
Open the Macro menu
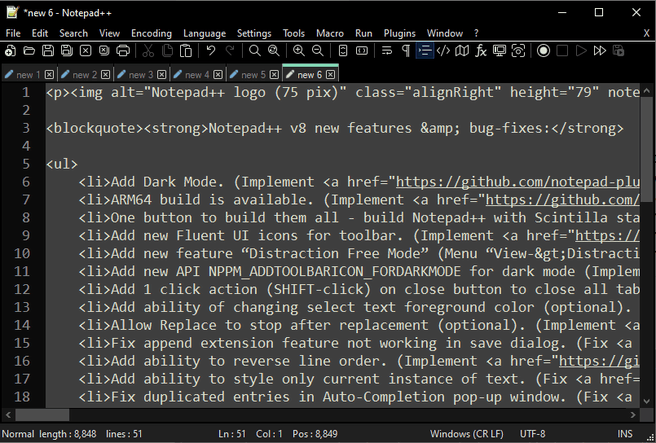pos(330,33)
